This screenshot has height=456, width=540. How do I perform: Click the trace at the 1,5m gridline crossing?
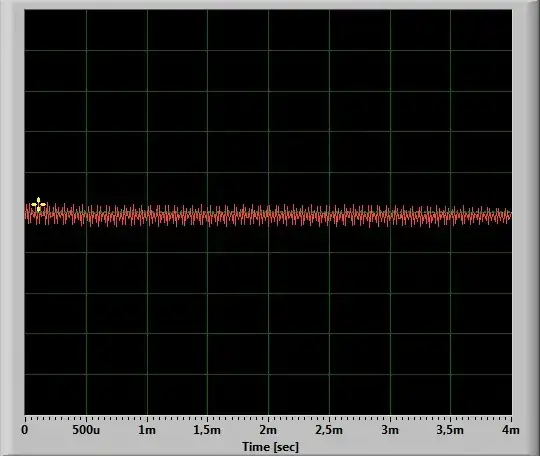(207, 216)
